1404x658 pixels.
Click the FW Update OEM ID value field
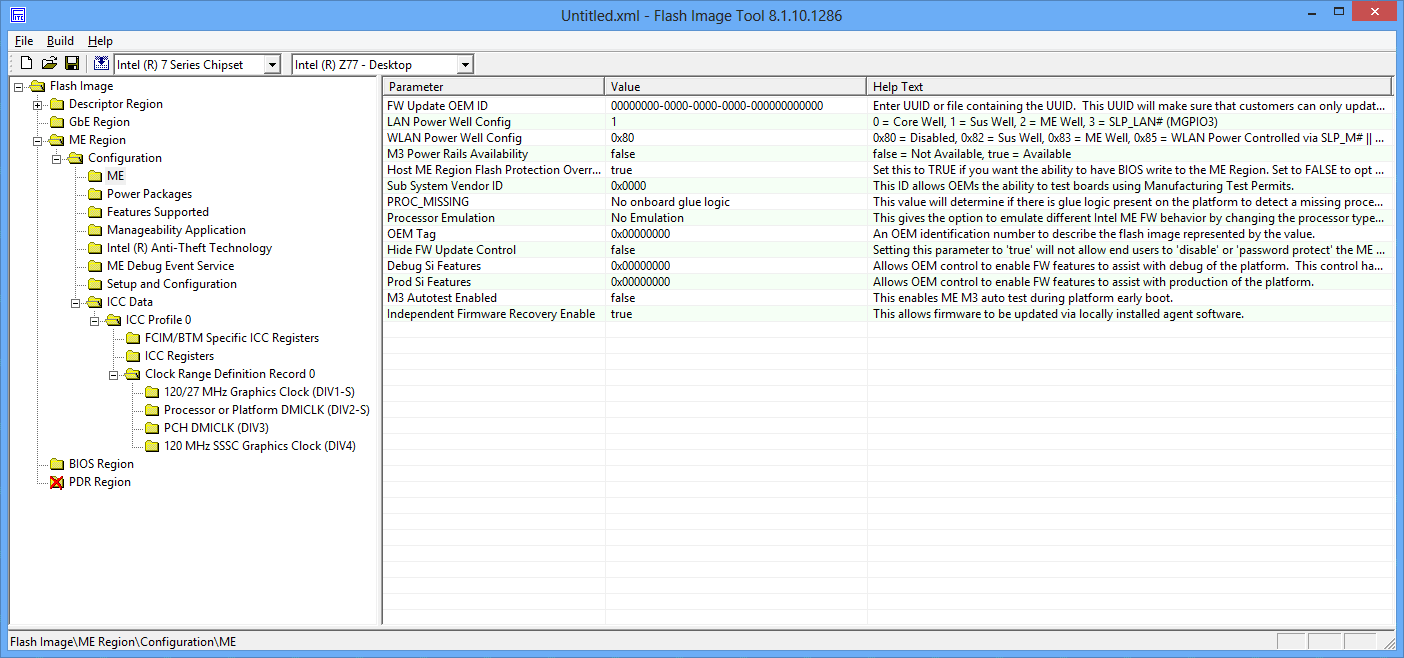tap(720, 105)
